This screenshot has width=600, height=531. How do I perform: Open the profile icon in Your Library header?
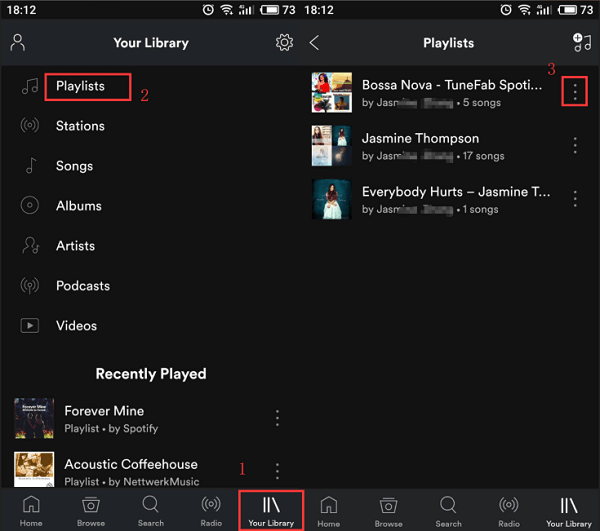point(17,43)
